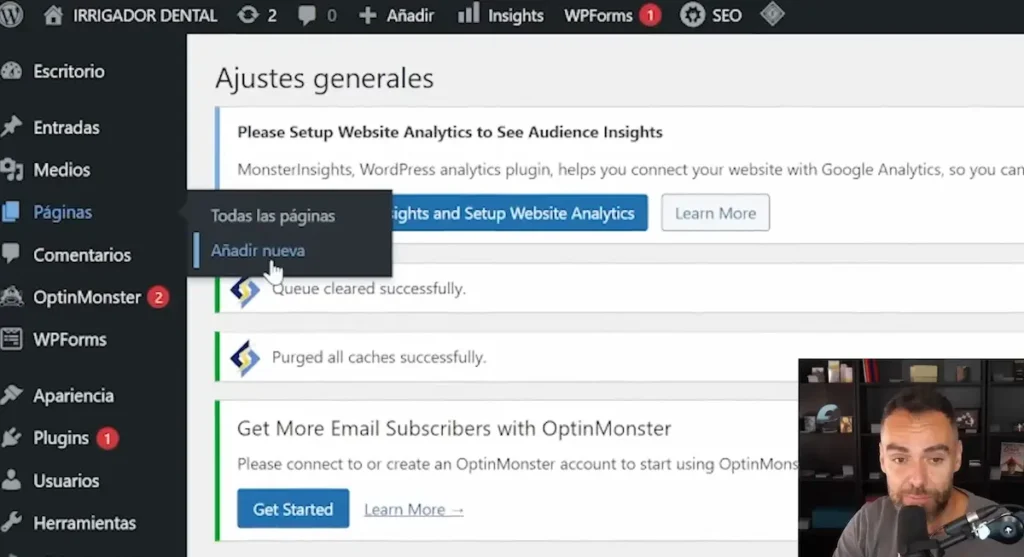Screen dimensions: 1024x557
Task: Click the presenter webcam video overlay
Action: [910, 458]
